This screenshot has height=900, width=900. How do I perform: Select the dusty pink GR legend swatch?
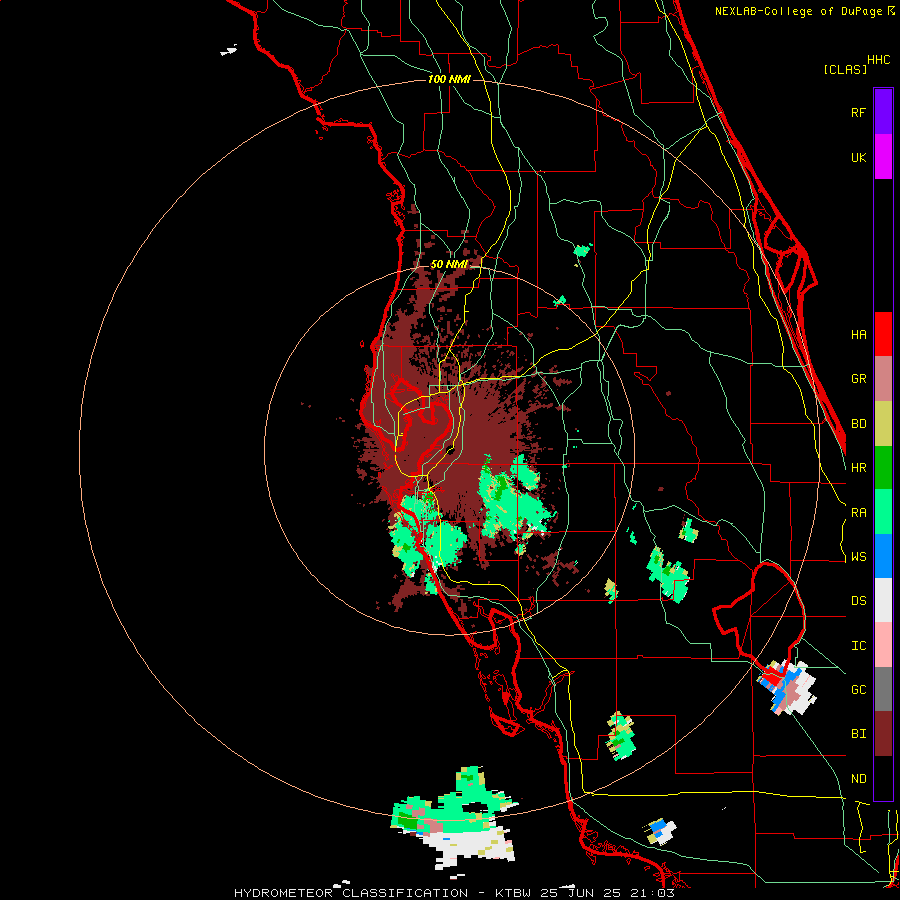883,379
